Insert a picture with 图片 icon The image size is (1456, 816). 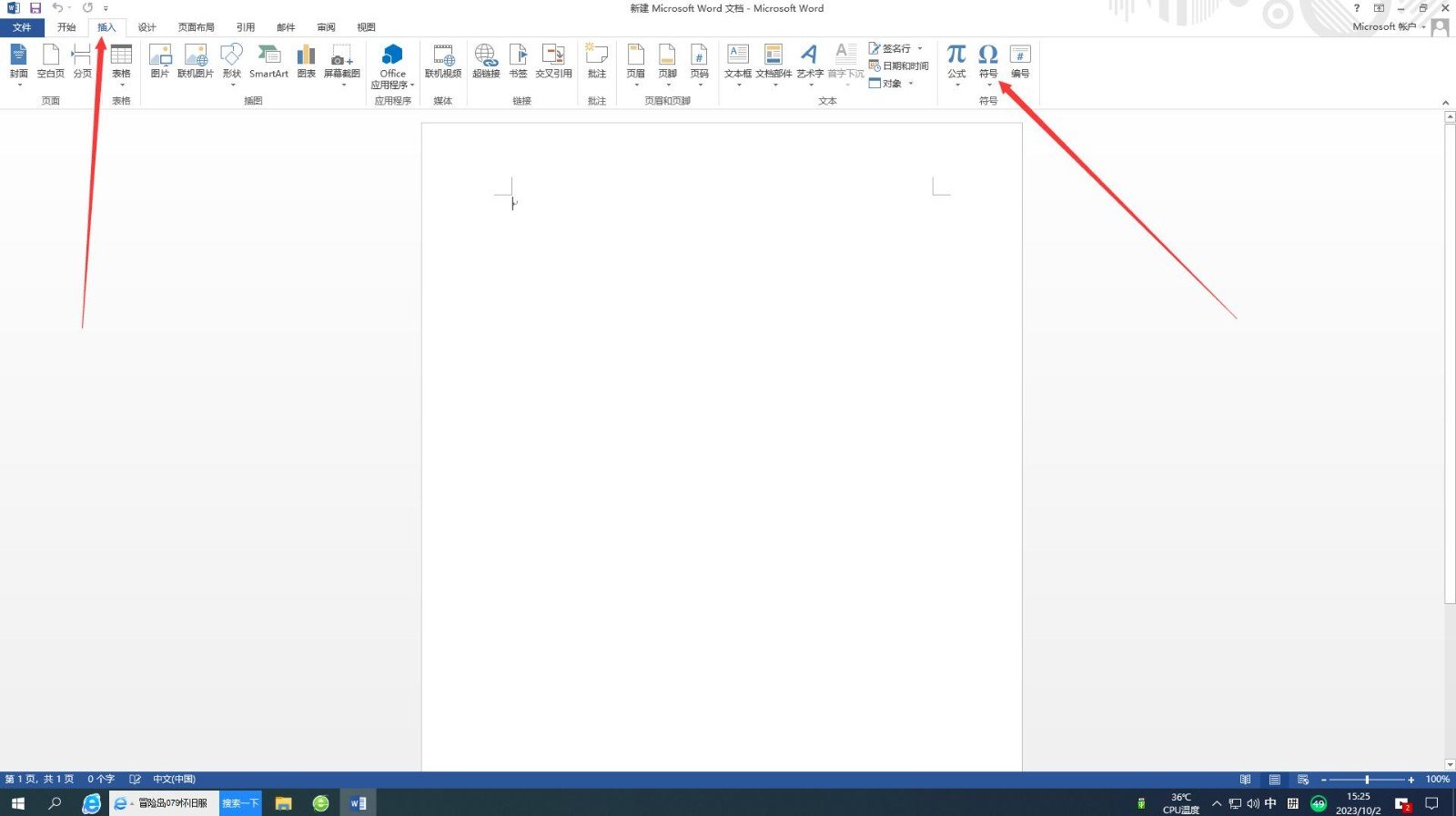pyautogui.click(x=160, y=61)
